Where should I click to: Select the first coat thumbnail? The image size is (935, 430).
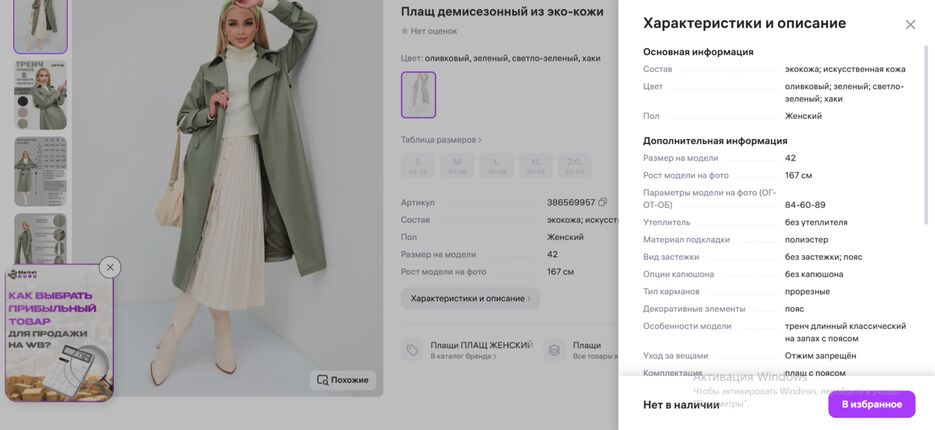41,25
